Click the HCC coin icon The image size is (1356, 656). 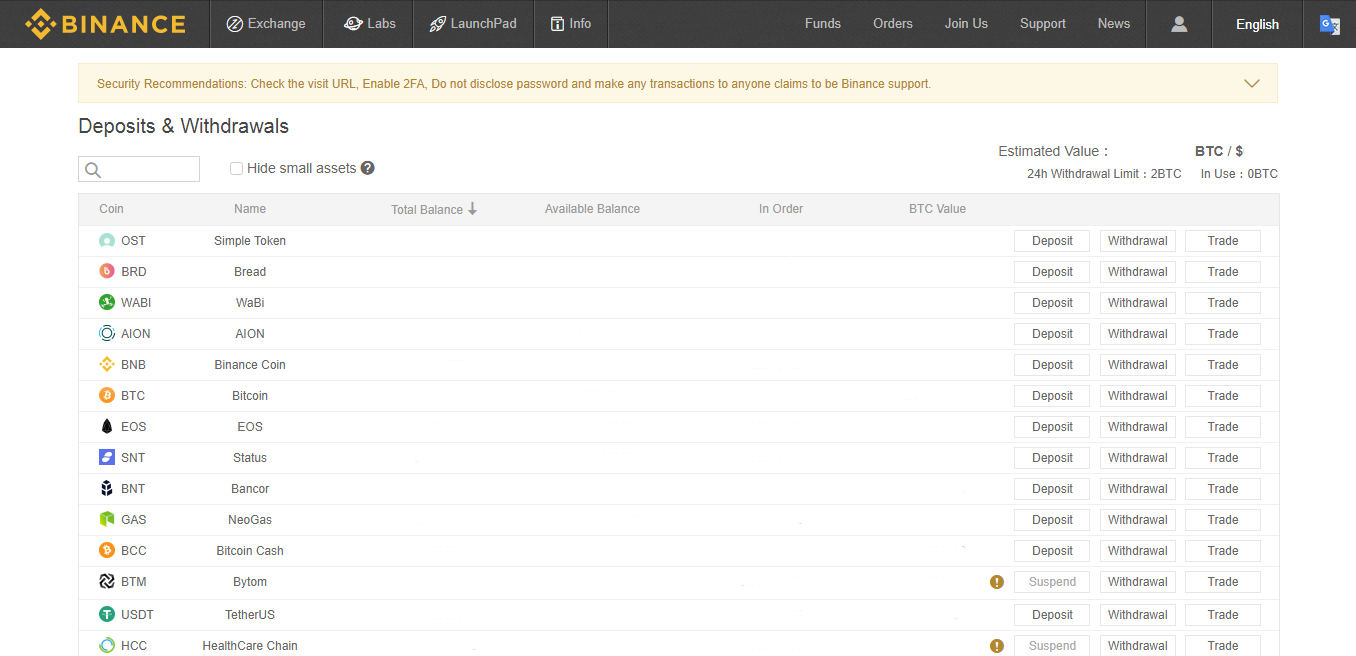(x=107, y=646)
